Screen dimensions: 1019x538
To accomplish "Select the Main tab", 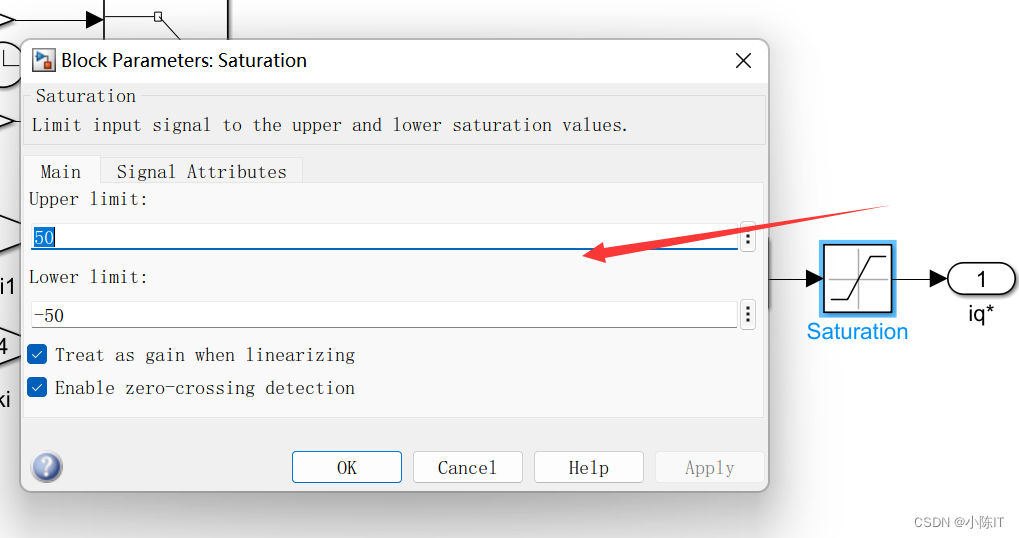I will tap(61, 172).
